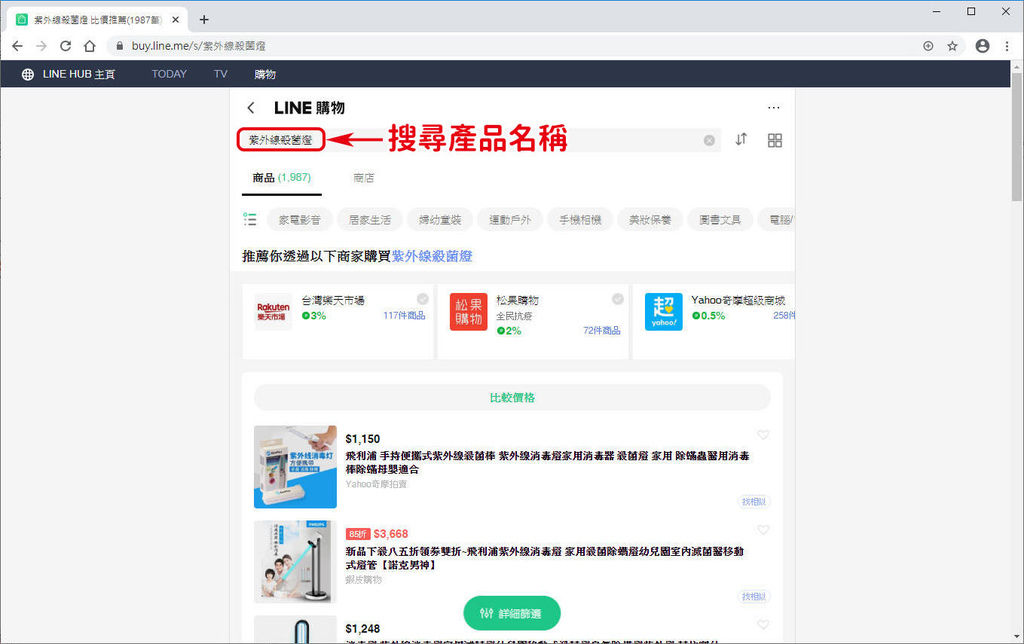Favorite the $1,248 product heart
Screen dimensions: 1024x644
(x=763, y=624)
